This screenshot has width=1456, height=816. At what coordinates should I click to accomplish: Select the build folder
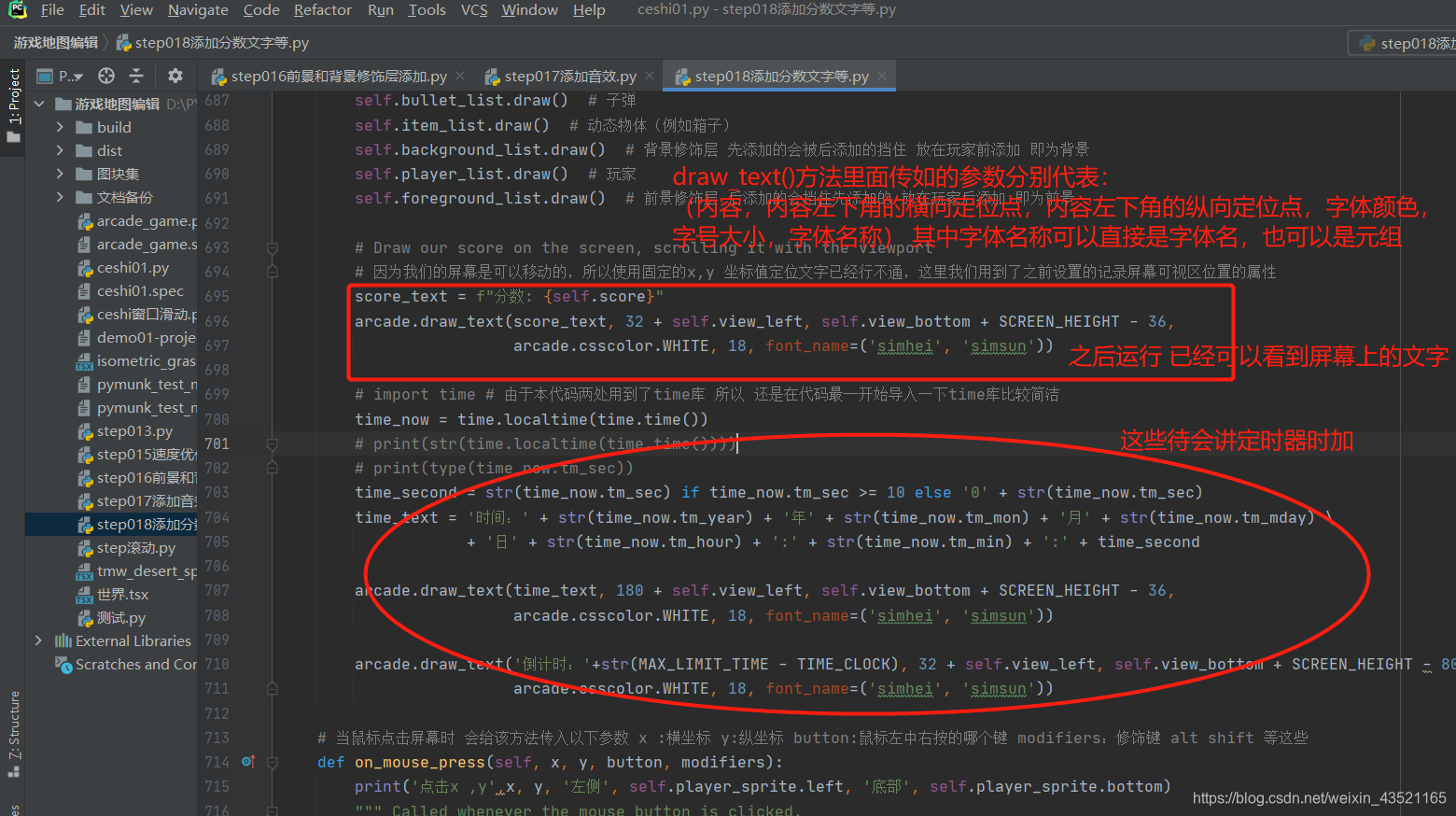114,127
